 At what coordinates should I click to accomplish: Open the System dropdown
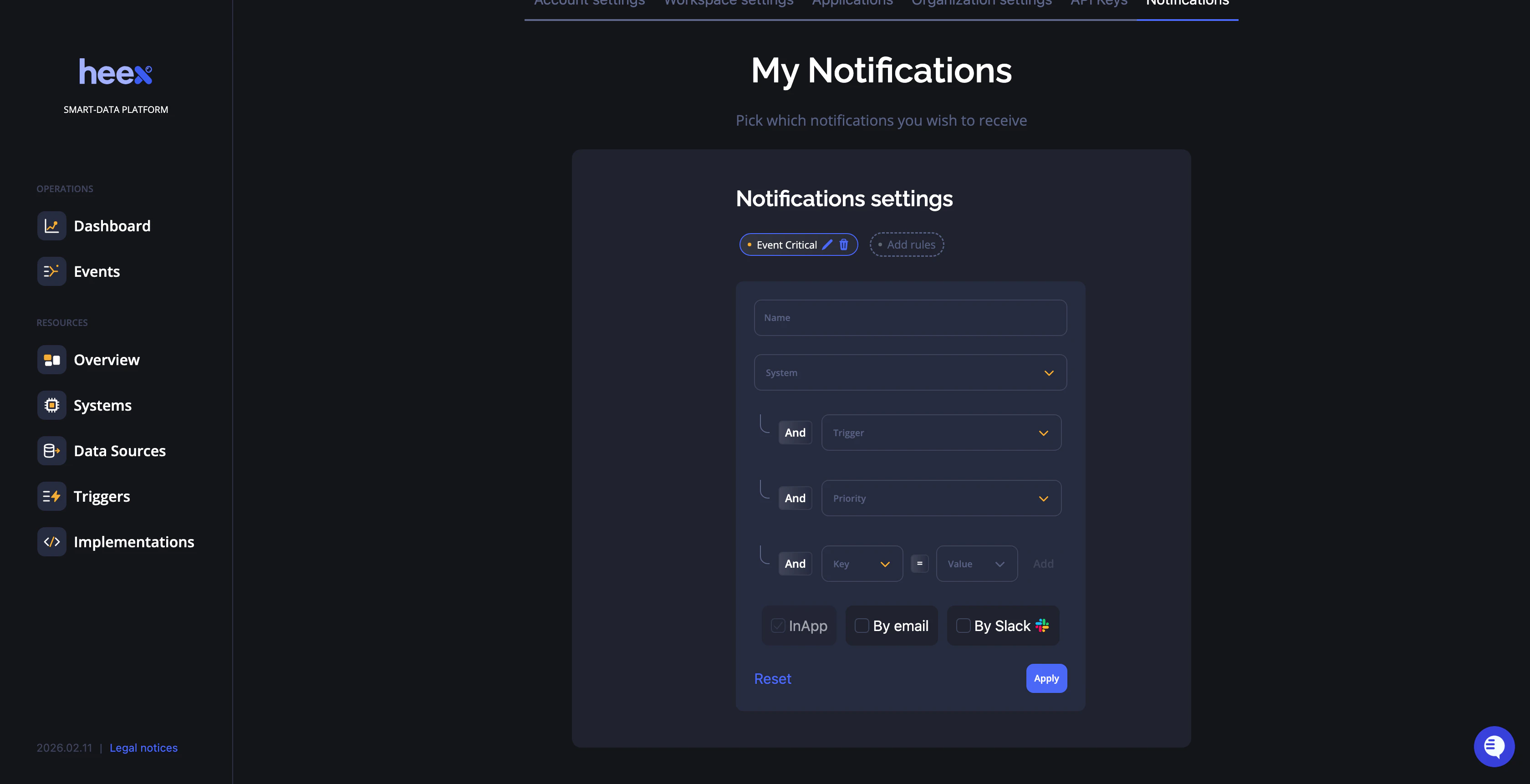pos(910,372)
